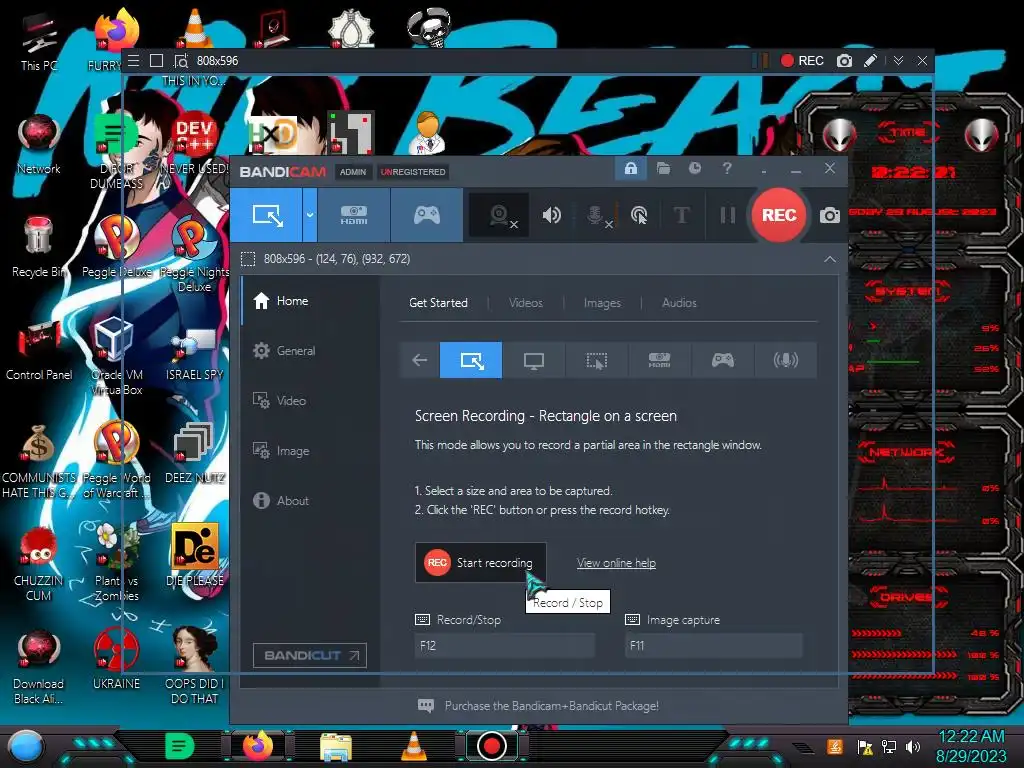This screenshot has height=768, width=1024.
Task: Toggle speaker sound recording
Action: point(551,215)
